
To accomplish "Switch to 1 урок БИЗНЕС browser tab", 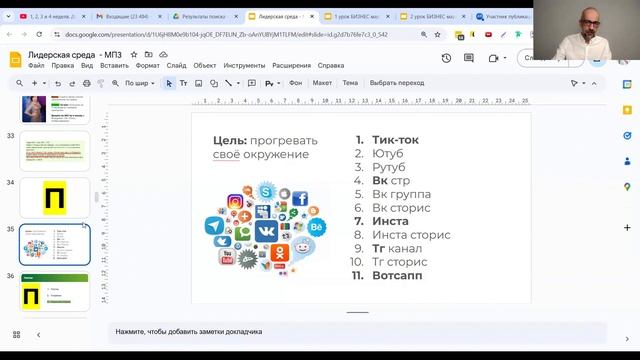I will (356, 16).
